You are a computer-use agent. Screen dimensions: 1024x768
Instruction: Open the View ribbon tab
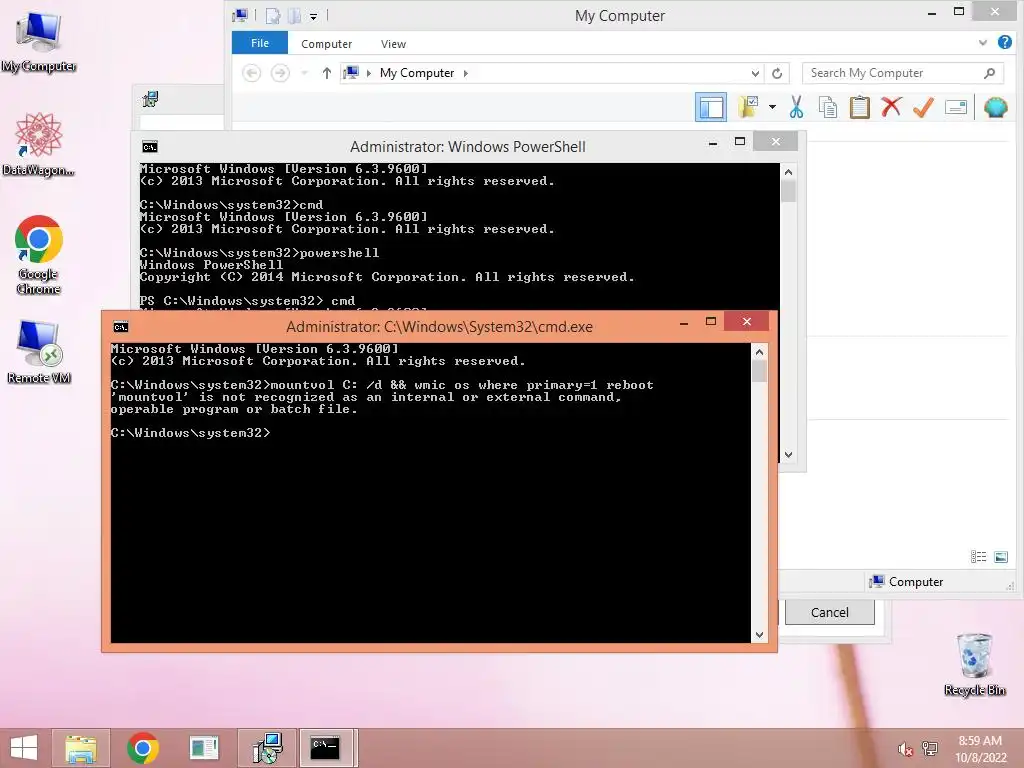(x=393, y=44)
